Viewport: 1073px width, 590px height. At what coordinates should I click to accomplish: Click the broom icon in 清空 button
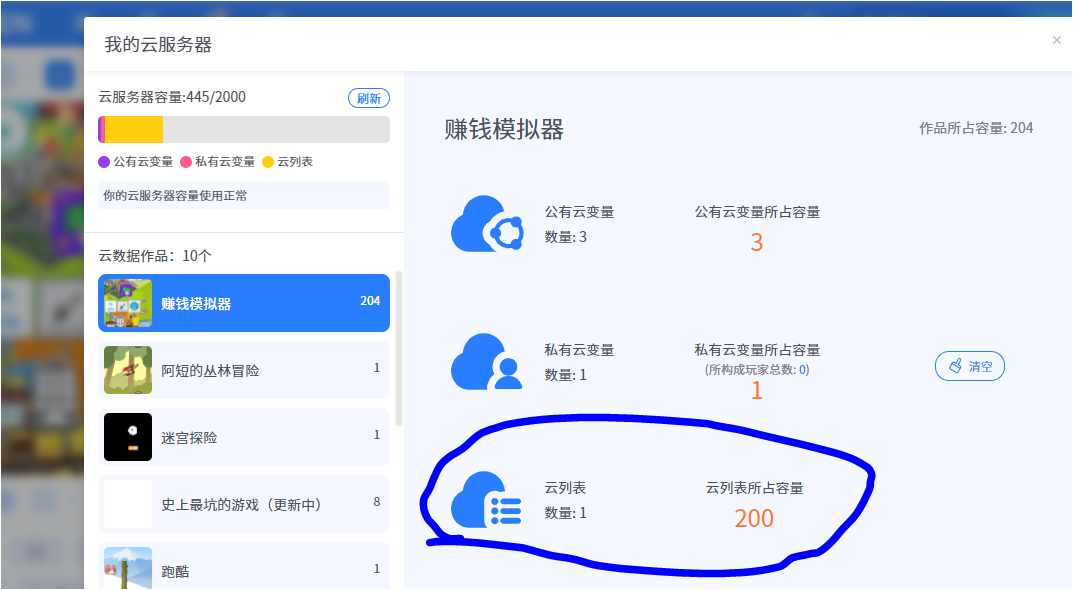pyautogui.click(x=955, y=366)
